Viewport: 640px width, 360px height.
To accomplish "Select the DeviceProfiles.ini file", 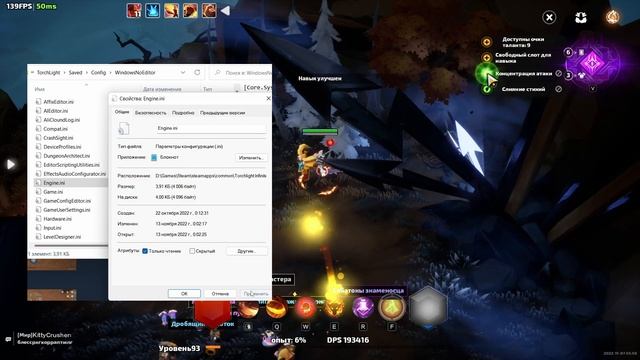I will point(62,147).
